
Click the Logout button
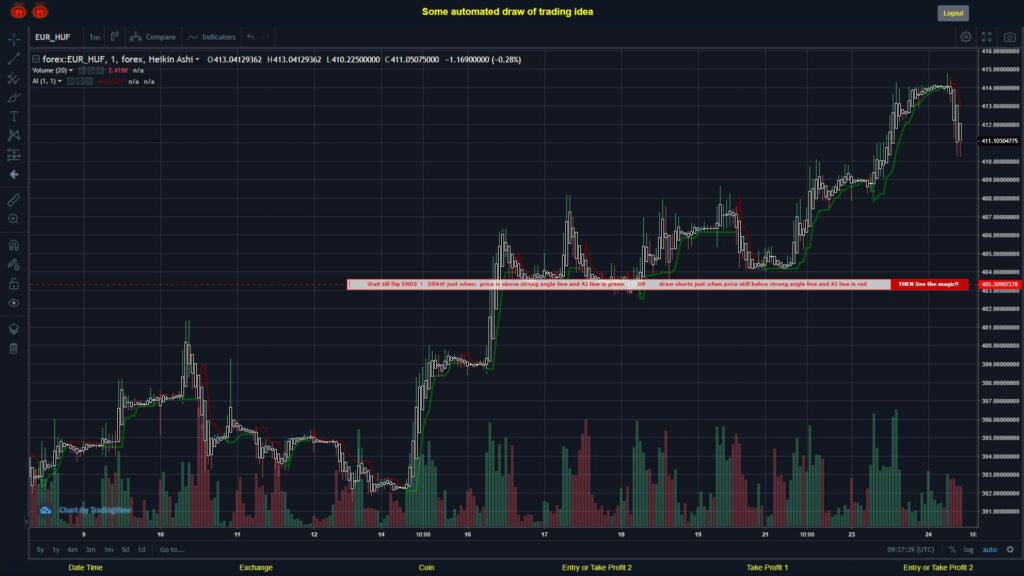click(x=953, y=13)
